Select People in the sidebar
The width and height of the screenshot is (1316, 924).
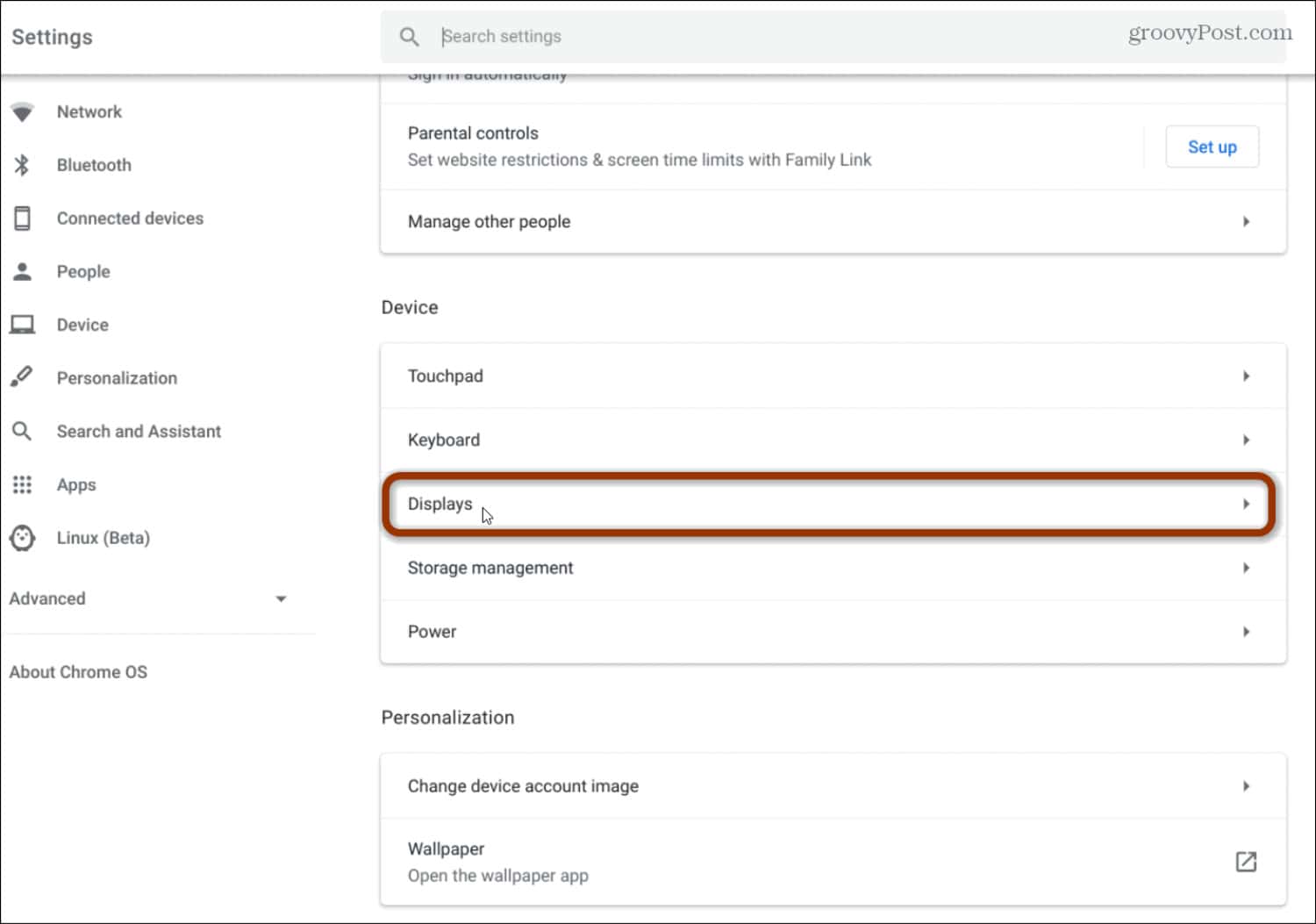(x=83, y=271)
